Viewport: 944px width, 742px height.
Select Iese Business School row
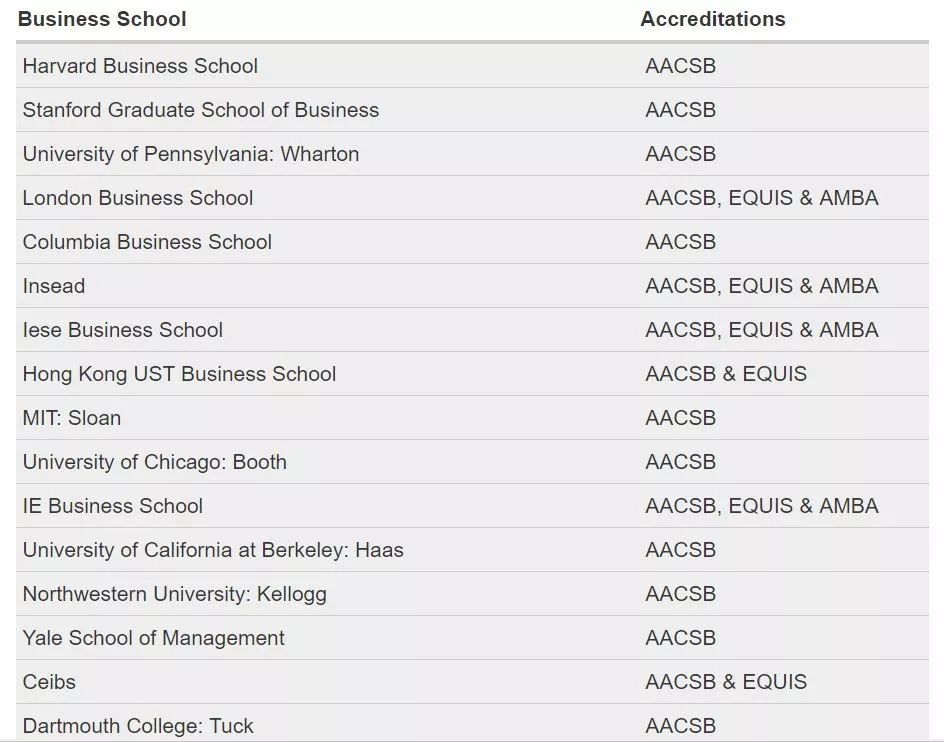click(123, 330)
